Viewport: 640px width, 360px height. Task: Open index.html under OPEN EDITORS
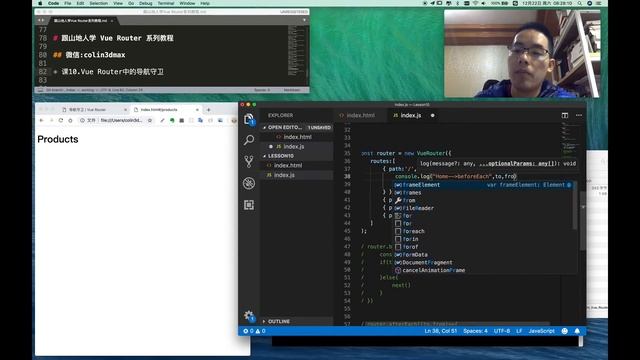click(x=298, y=137)
